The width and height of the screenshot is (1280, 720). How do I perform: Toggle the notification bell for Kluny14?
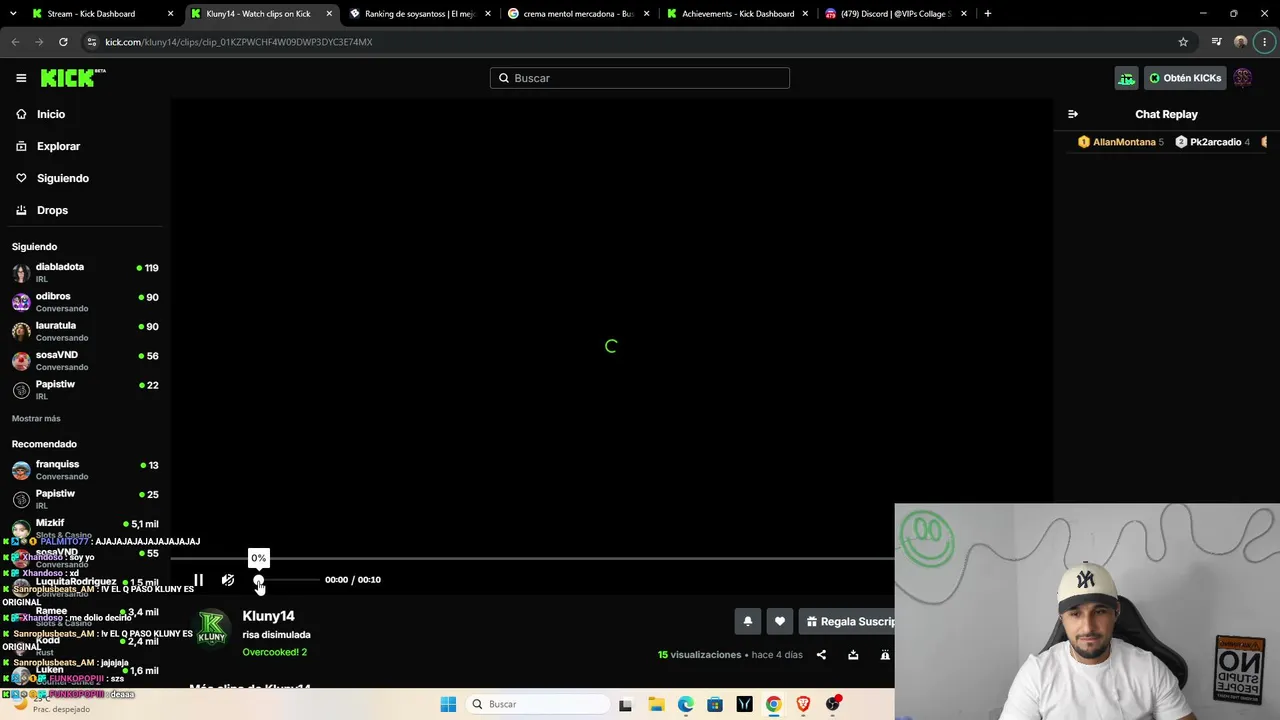coord(747,621)
